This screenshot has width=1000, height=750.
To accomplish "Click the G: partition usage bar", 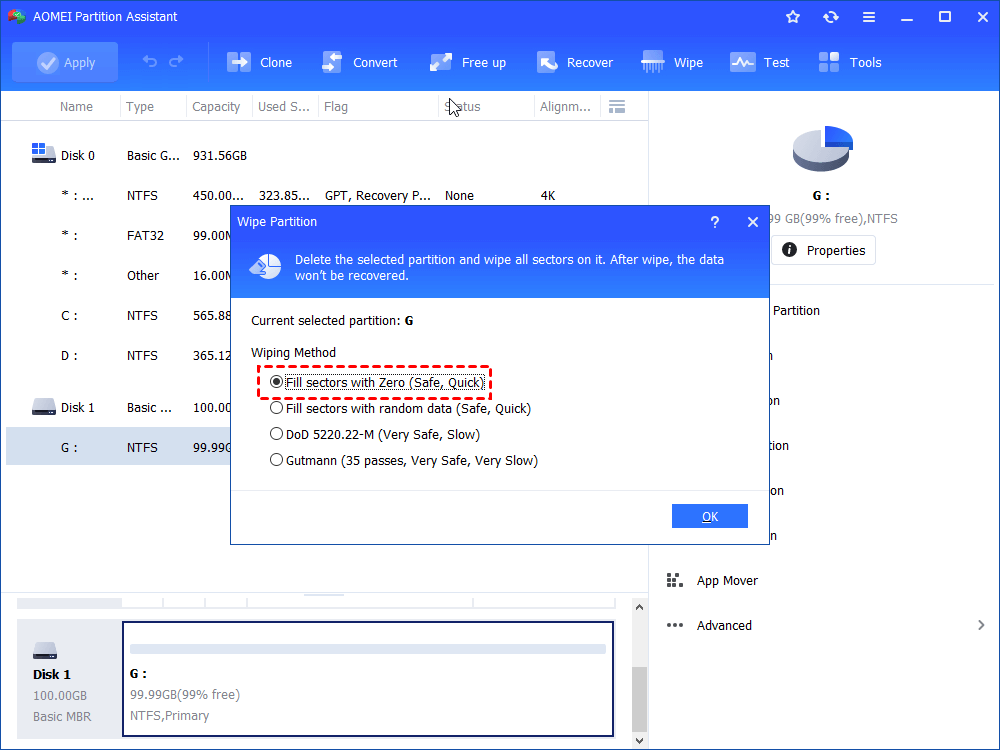I will (x=368, y=649).
